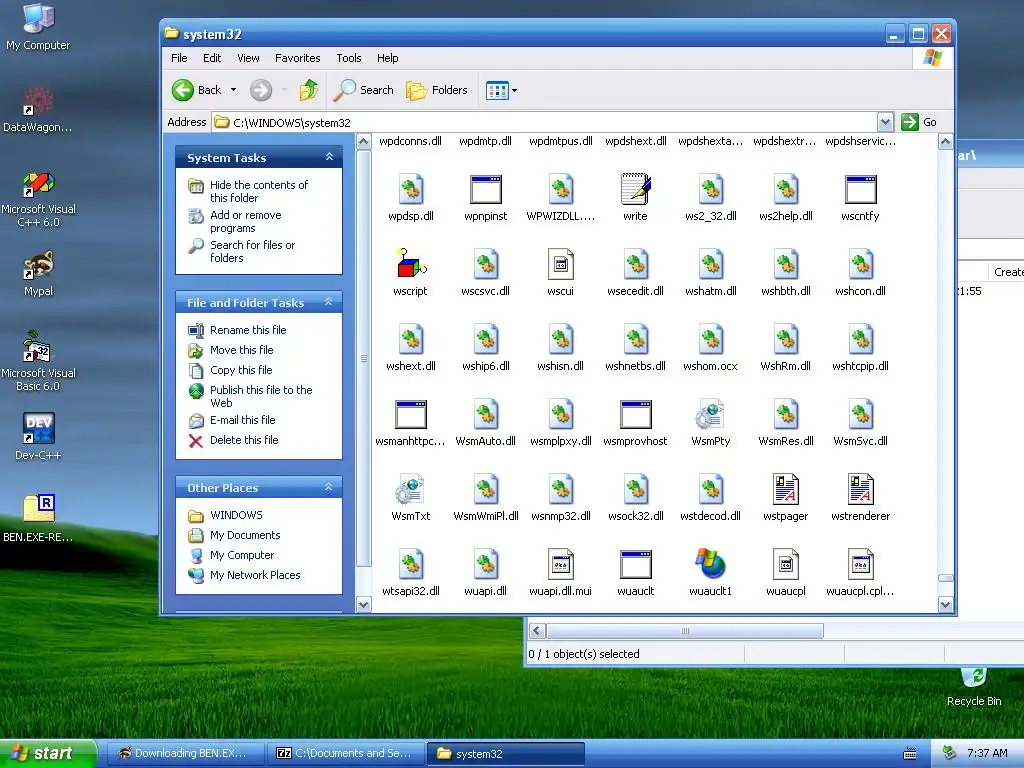Toggle the Folders pane button
Screen dimensions: 1024x768
(x=436, y=90)
